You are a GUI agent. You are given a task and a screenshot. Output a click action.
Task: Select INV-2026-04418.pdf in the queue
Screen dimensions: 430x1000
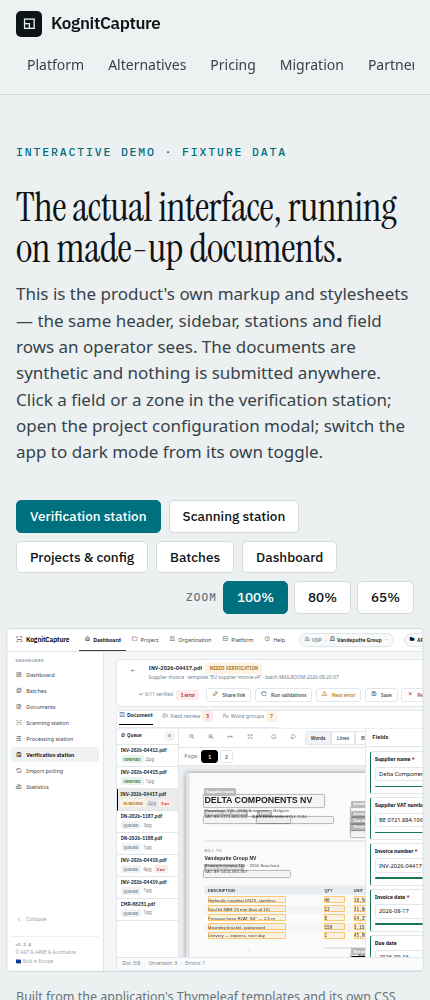click(147, 864)
